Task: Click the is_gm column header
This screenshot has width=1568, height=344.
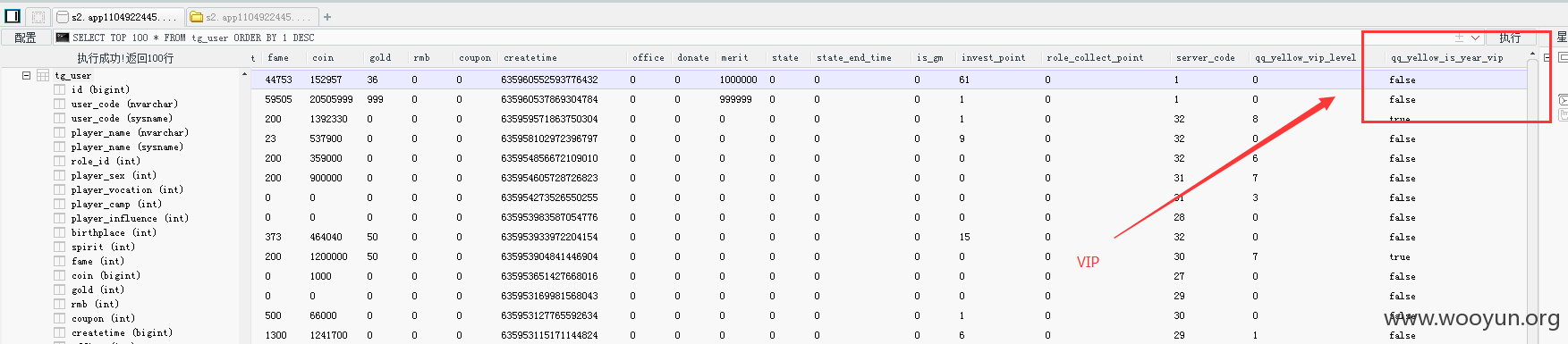Action: pyautogui.click(x=930, y=57)
